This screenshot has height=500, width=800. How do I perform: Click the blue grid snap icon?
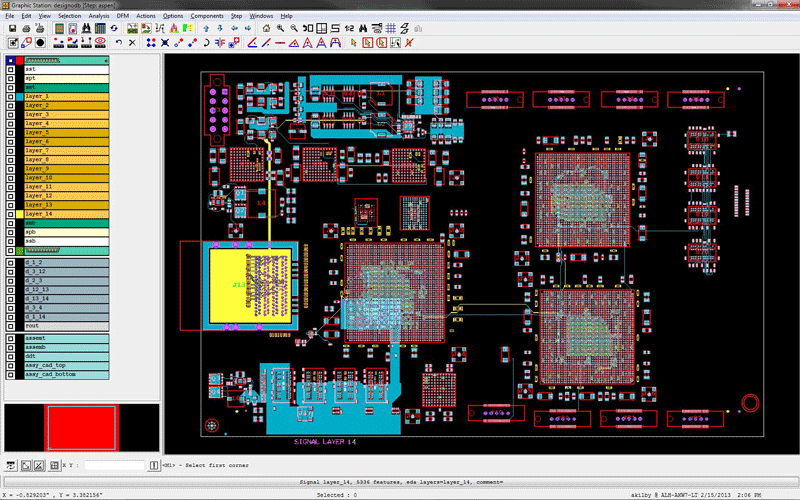[391, 29]
